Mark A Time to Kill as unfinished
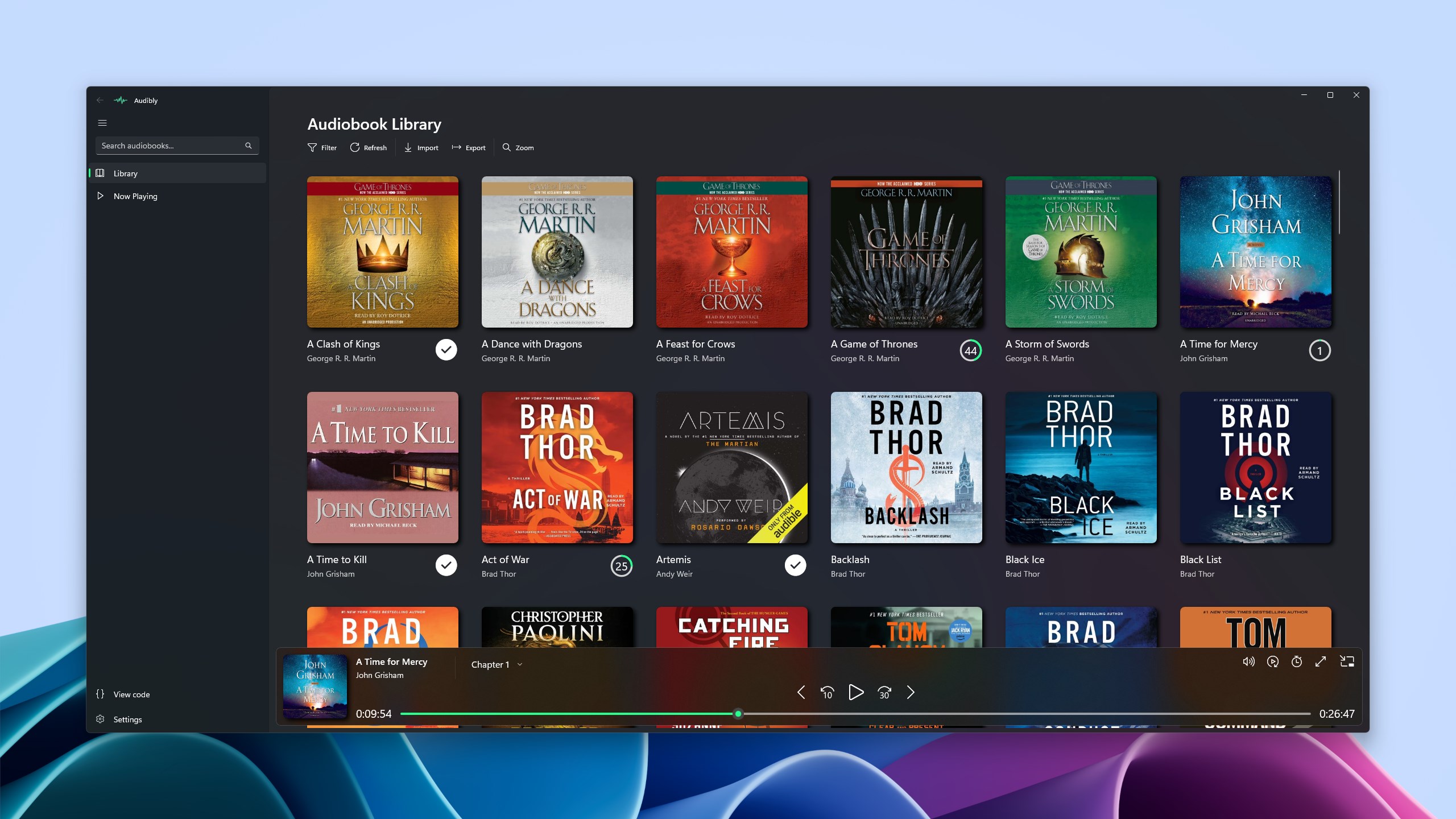 tap(446, 565)
